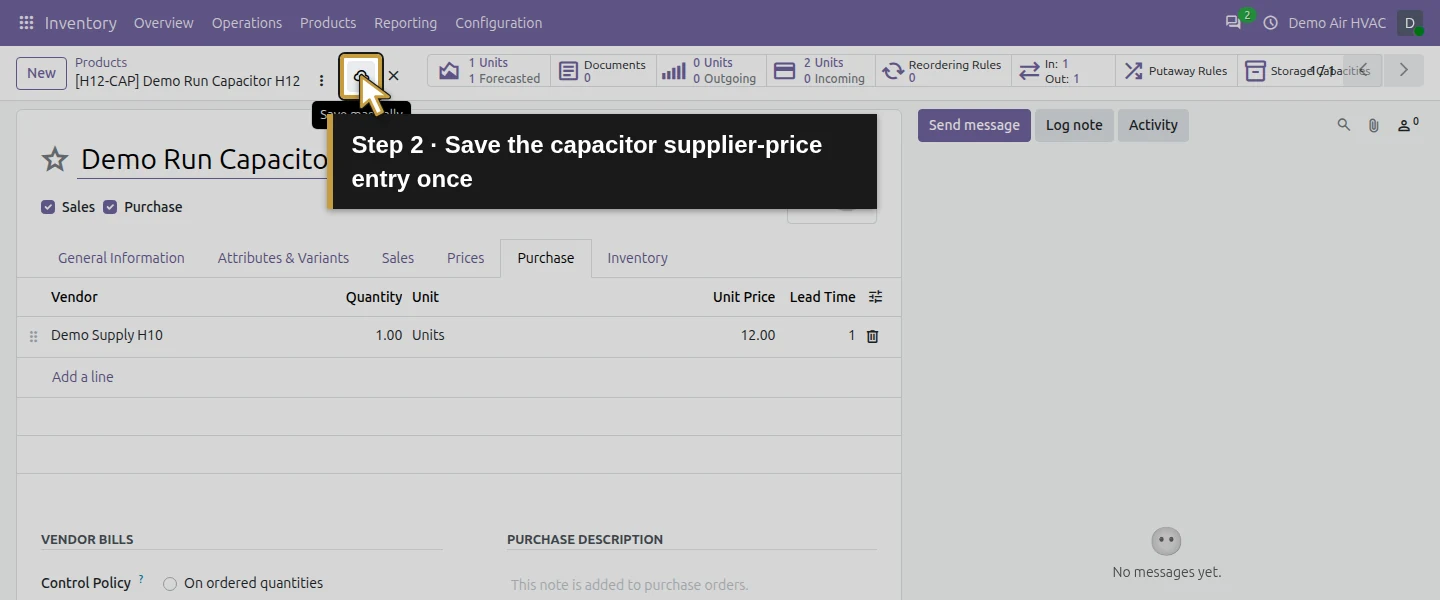Image resolution: width=1440 pixels, height=600 pixels.
Task: Grab the Demo Supply H10 row drag handle
Action: point(33,337)
